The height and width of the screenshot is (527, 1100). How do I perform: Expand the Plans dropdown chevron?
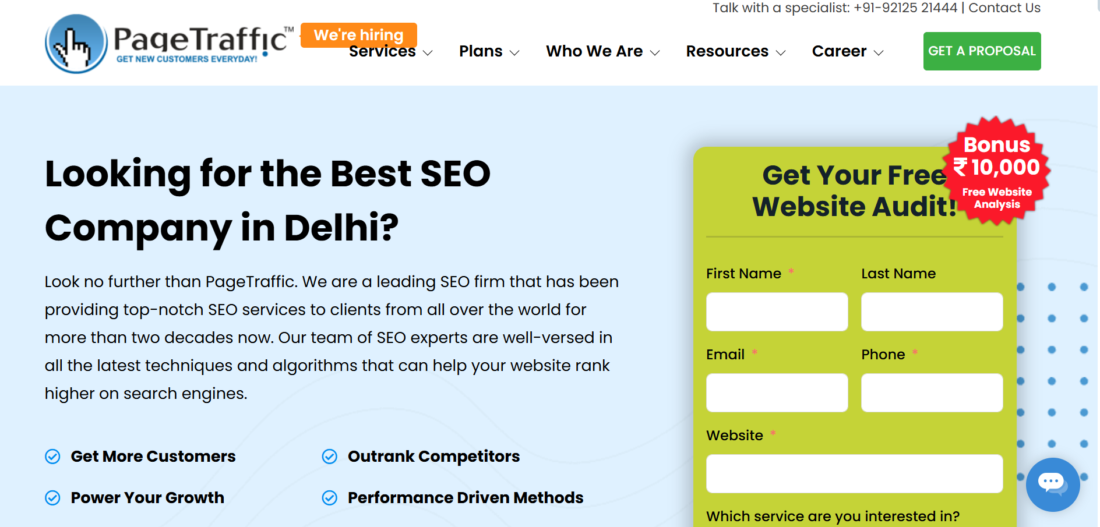tap(514, 53)
